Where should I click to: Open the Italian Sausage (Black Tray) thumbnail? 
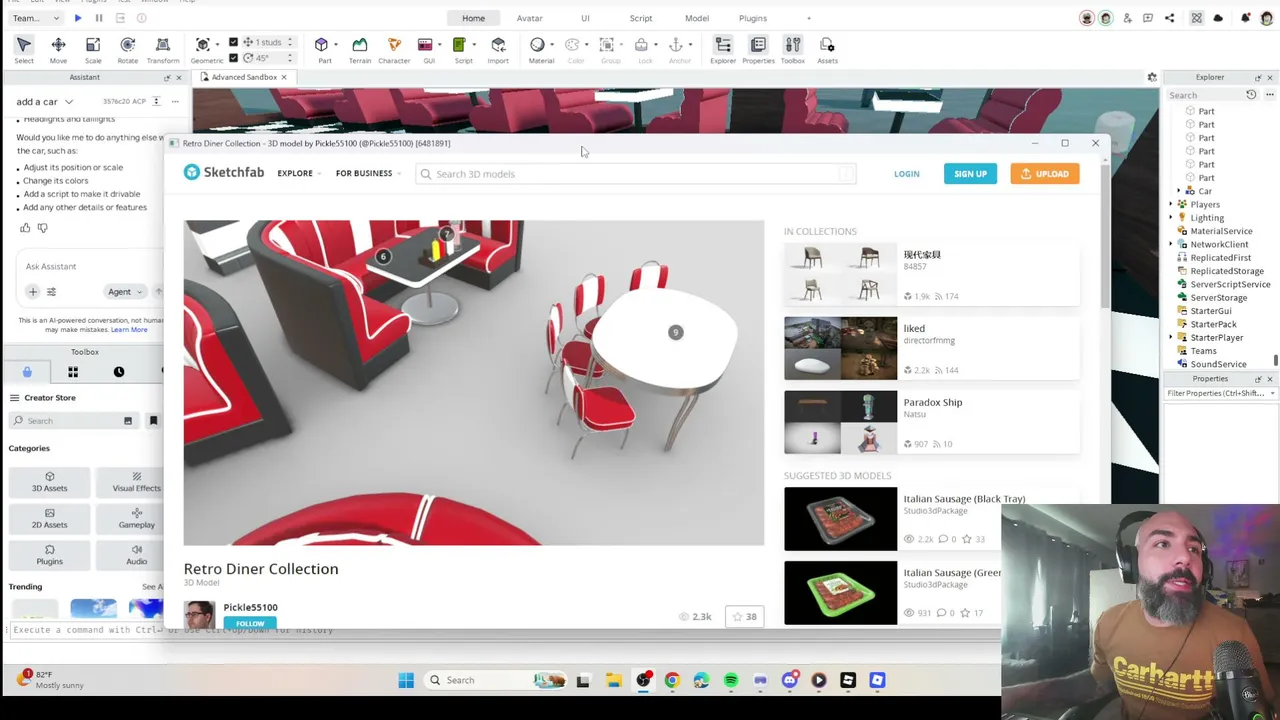pos(841,519)
